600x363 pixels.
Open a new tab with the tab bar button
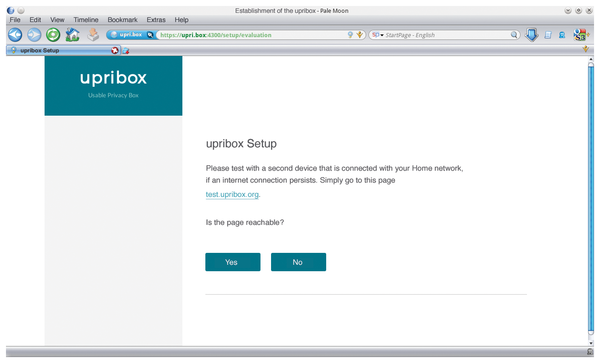(x=126, y=50)
